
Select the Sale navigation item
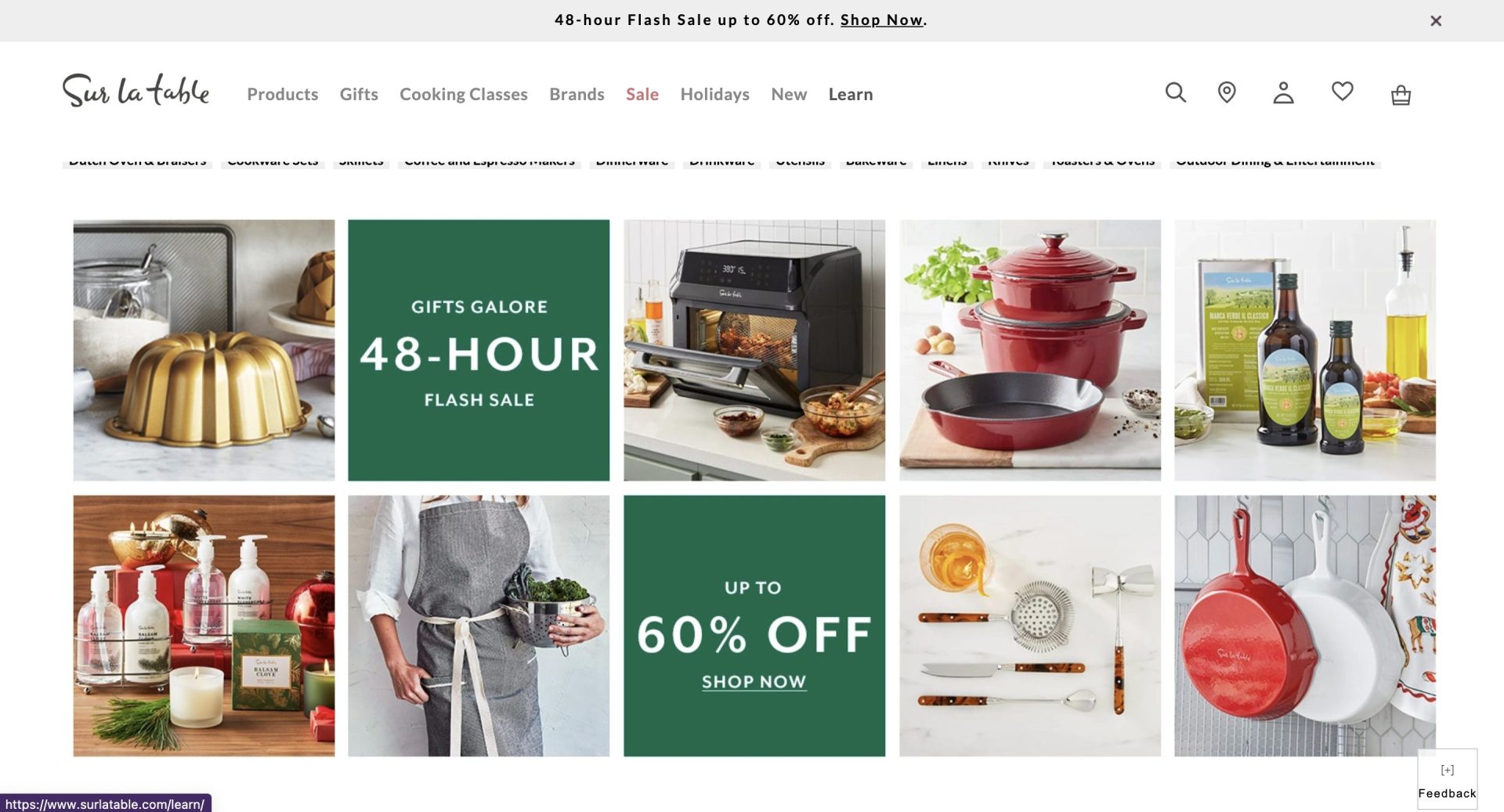click(642, 94)
